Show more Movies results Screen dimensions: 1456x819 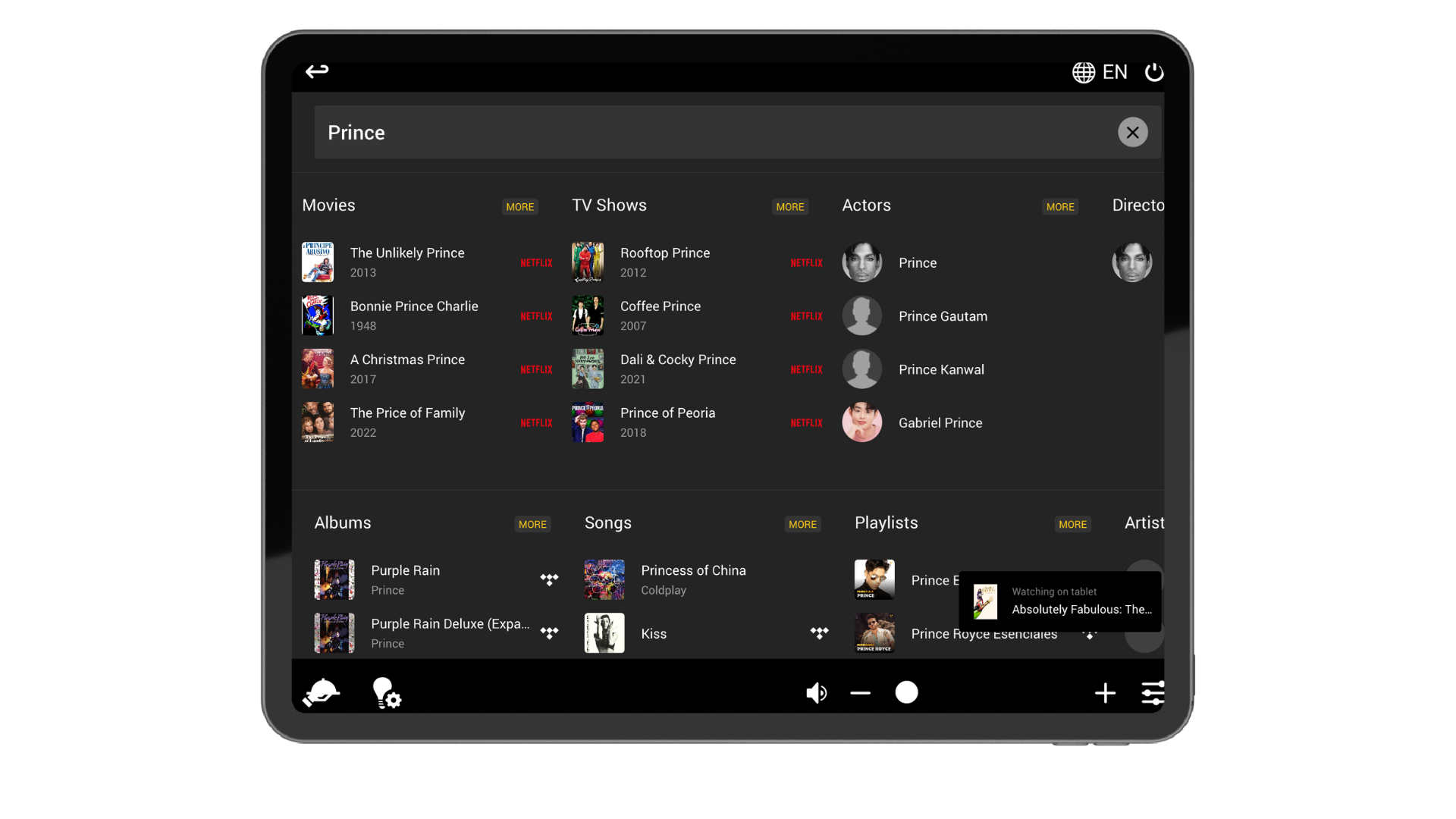[520, 206]
